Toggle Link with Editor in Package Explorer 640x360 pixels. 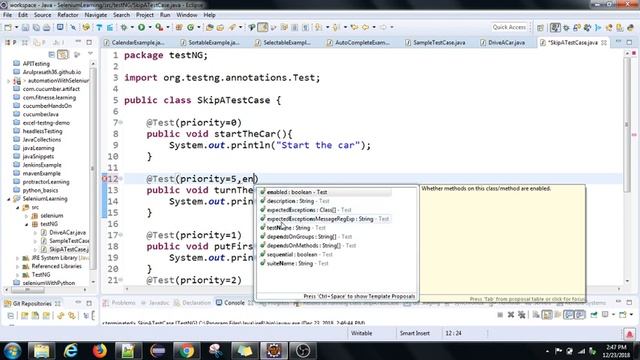(63, 54)
